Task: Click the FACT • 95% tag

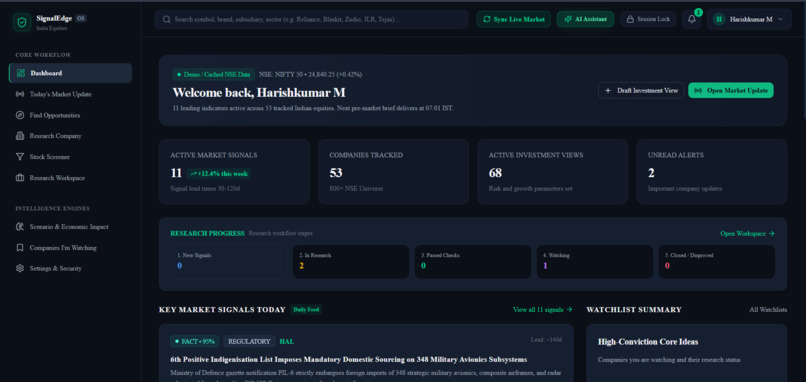Action: coord(195,341)
